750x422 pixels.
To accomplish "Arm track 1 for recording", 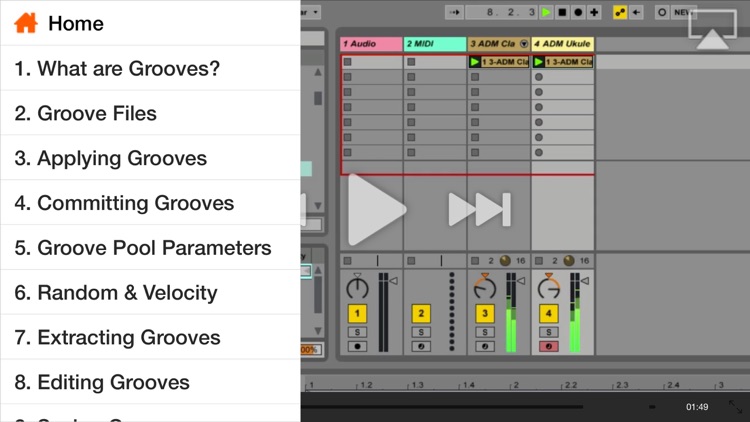I will click(x=357, y=346).
